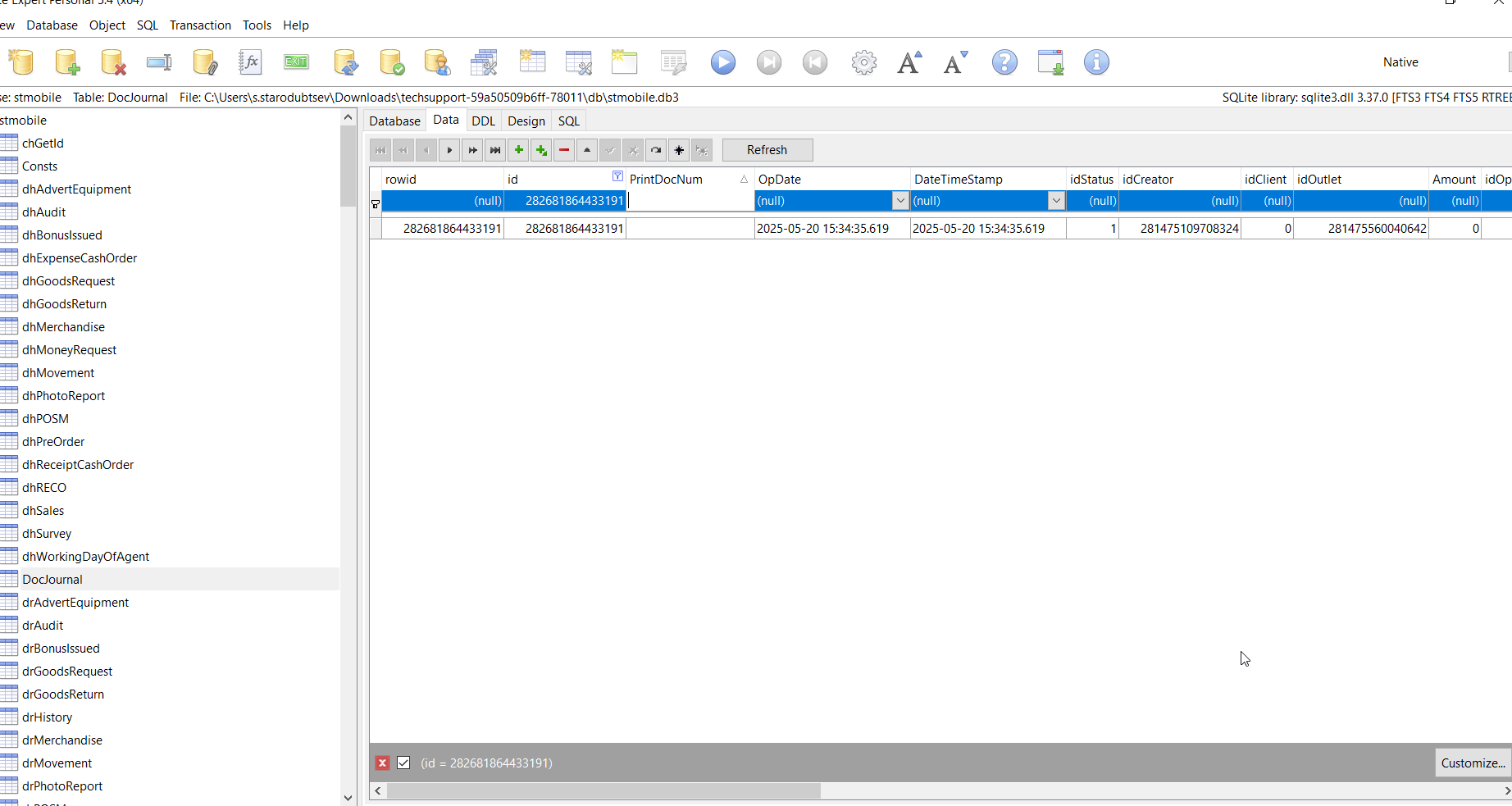Open the DateTimeStamp filter dropdown
Image resolution: width=1512 pixels, height=806 pixels.
coord(1056,201)
